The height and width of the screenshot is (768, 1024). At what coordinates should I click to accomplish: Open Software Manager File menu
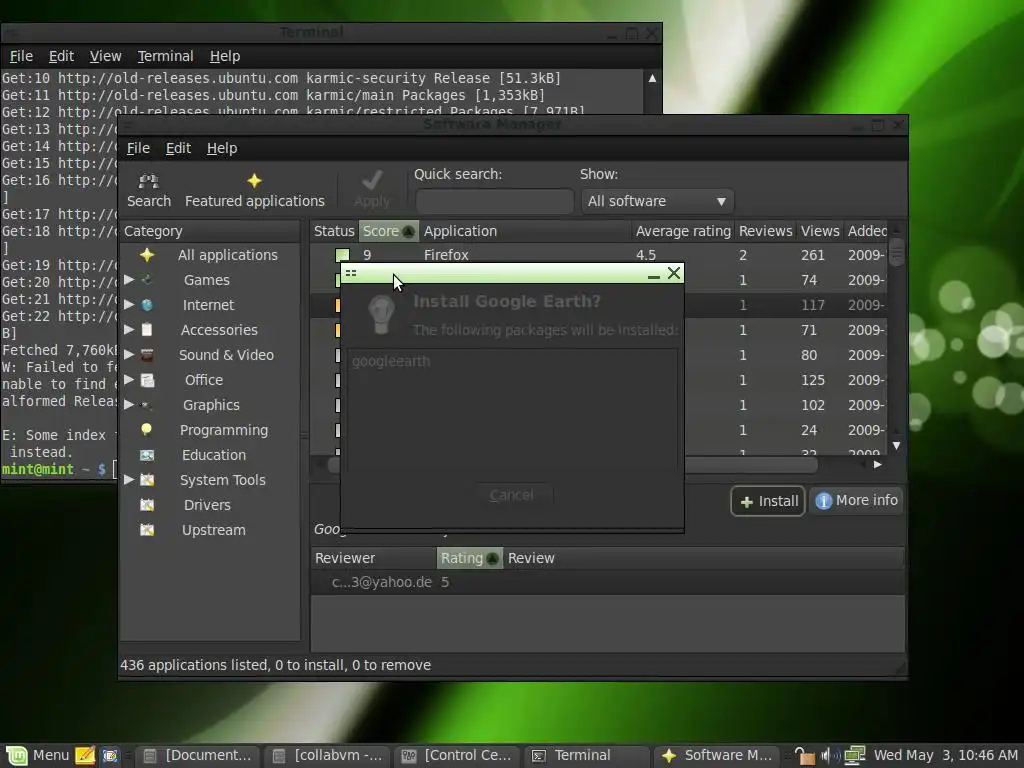[138, 148]
